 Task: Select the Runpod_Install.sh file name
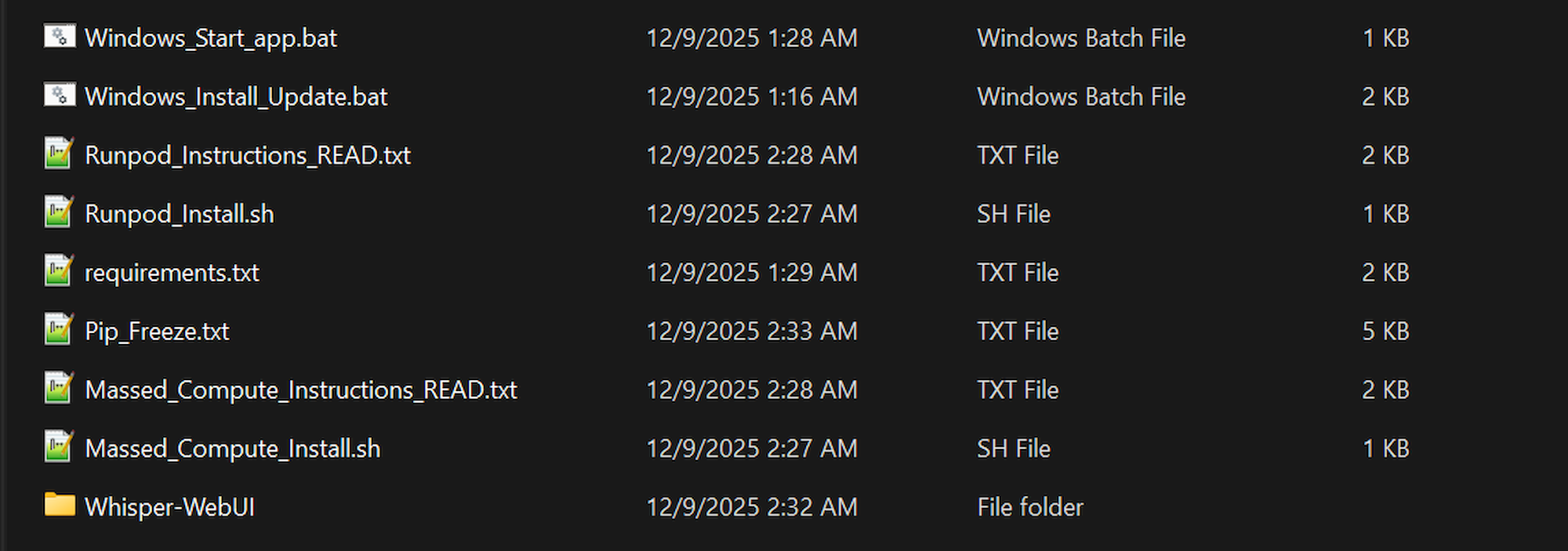[180, 214]
